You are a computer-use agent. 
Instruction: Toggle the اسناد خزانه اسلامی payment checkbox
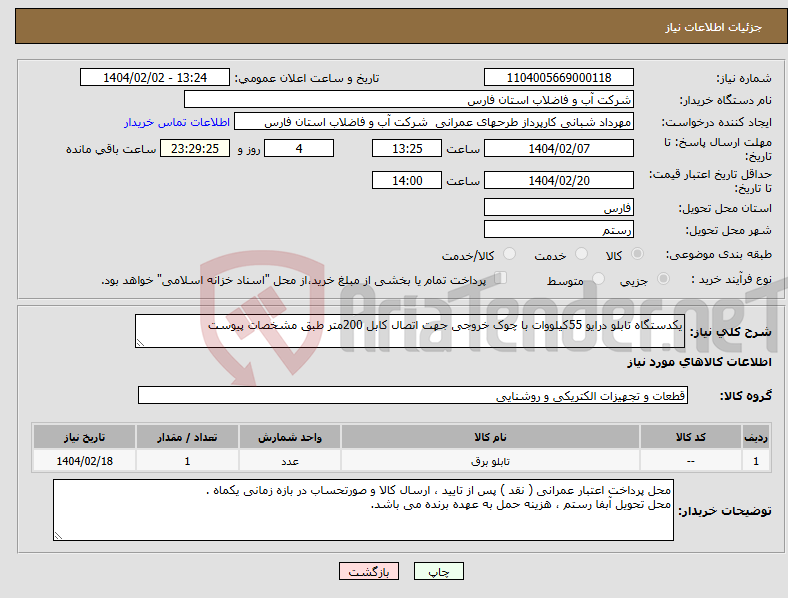pyautogui.click(x=500, y=278)
